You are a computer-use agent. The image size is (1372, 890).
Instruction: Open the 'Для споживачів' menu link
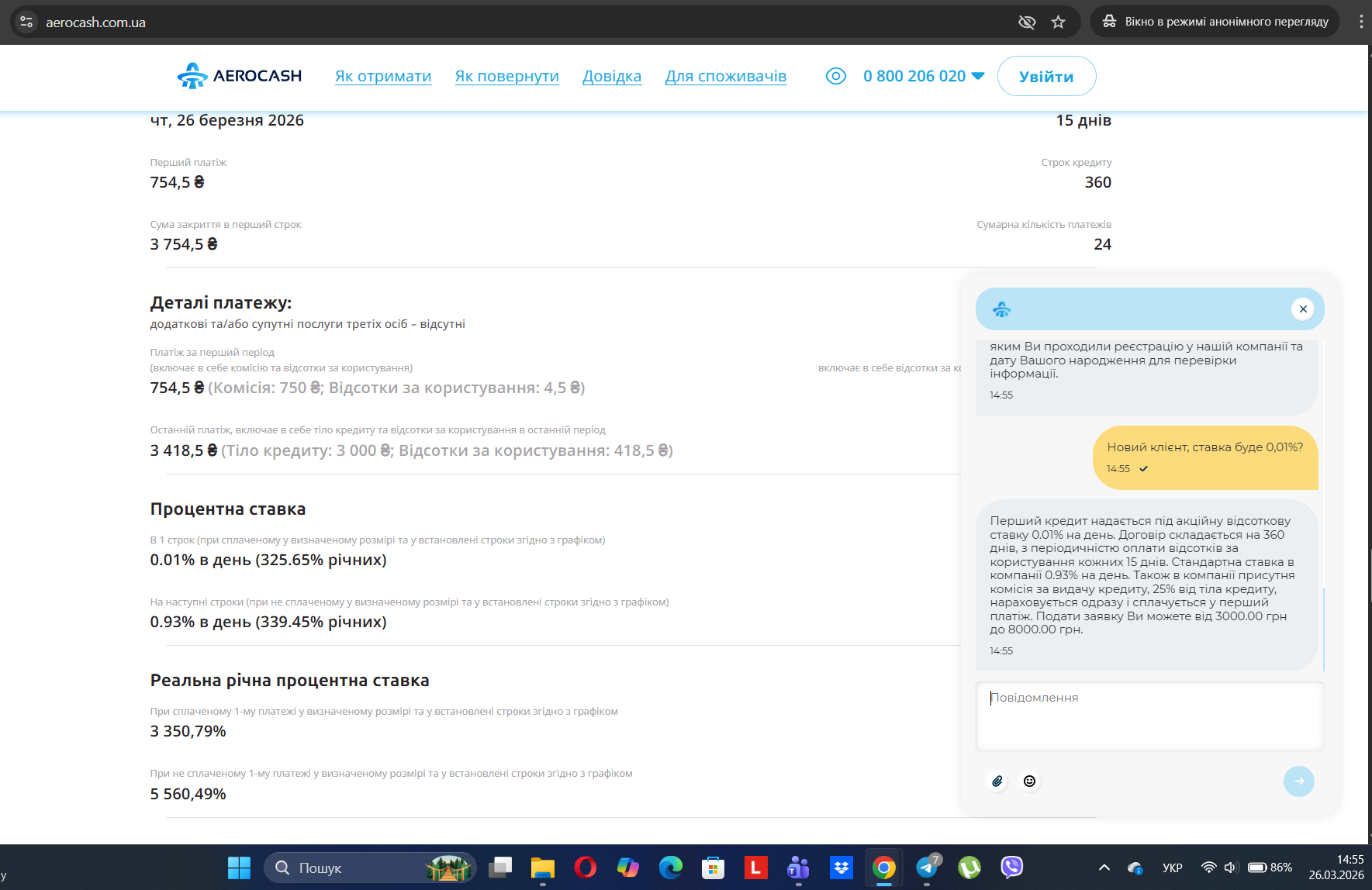(x=726, y=76)
